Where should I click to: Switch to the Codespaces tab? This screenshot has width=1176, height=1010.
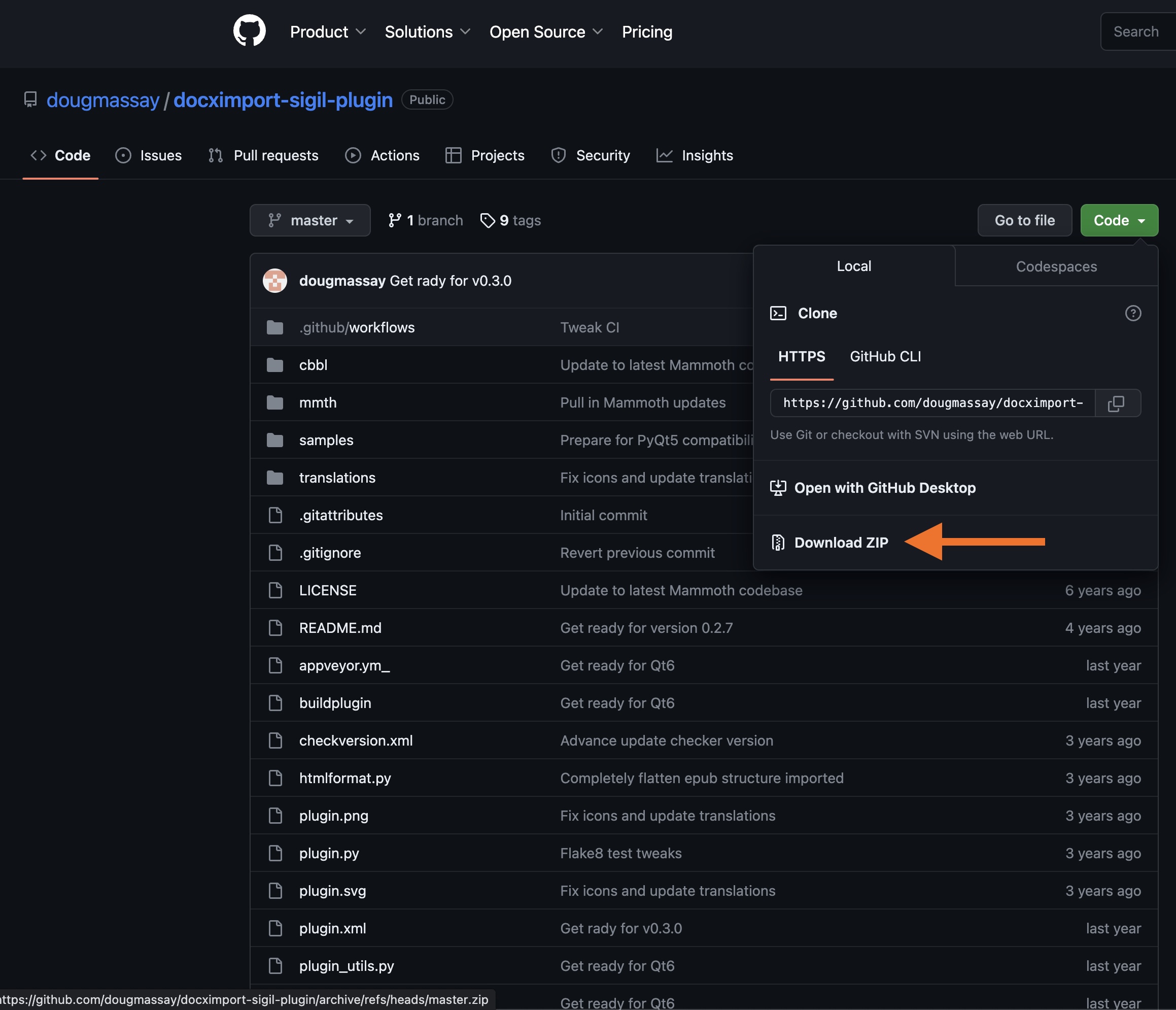(1056, 266)
